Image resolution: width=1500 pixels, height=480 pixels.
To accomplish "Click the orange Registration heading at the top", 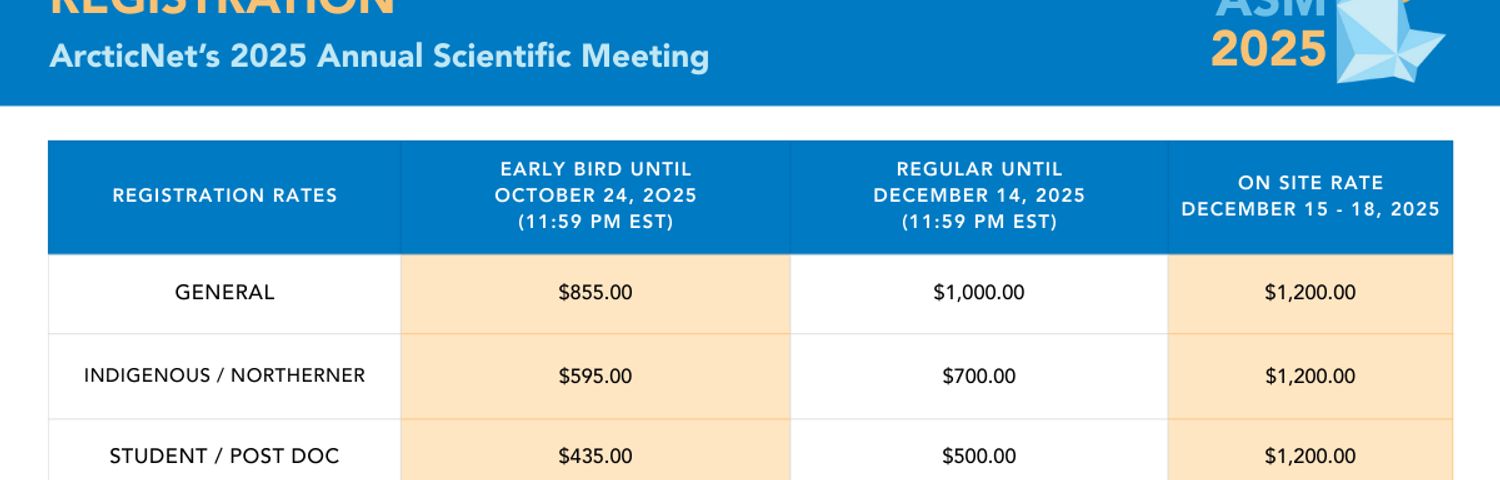I will [x=222, y=8].
